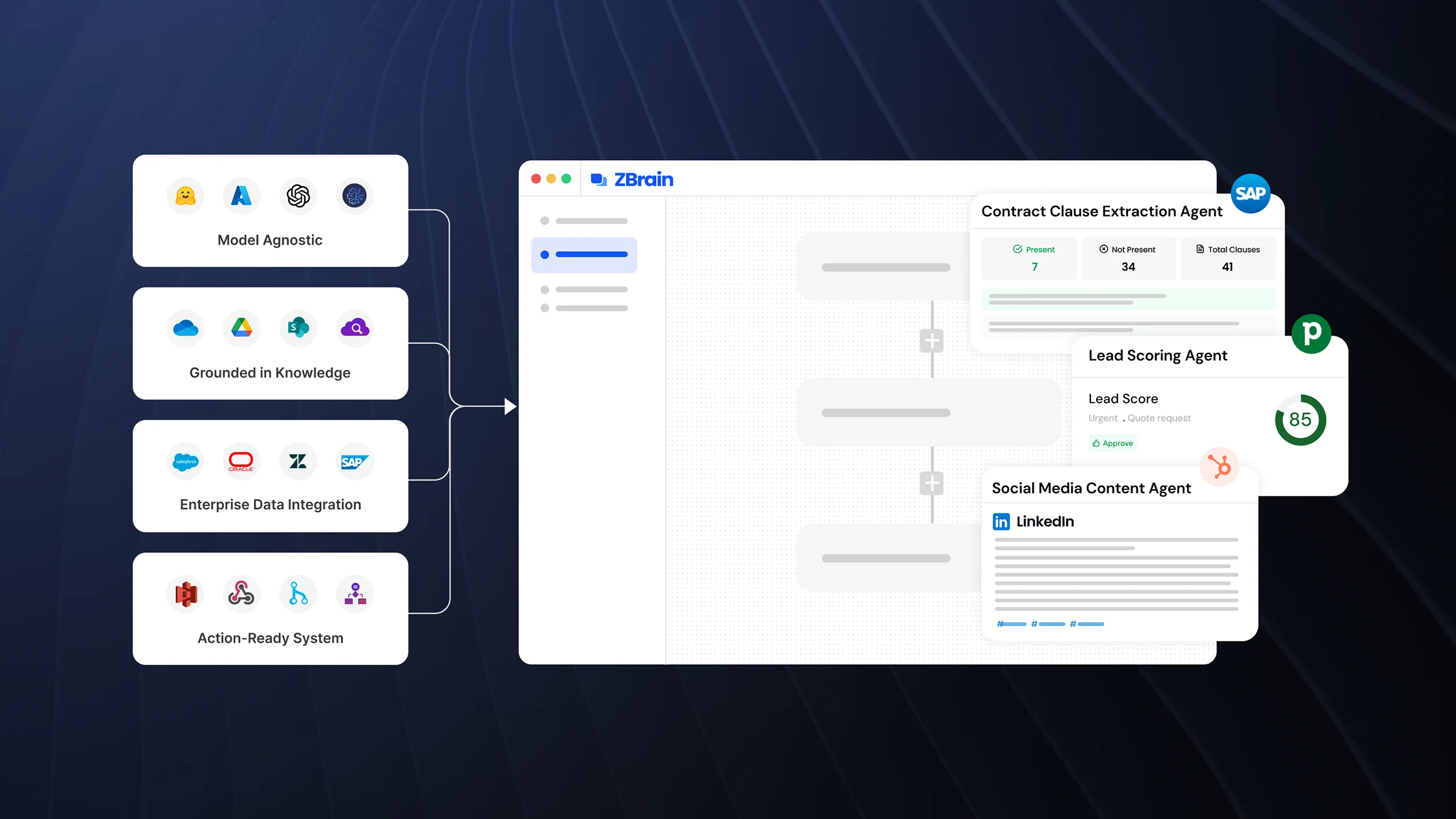The width and height of the screenshot is (1456, 819).
Task: Open the OneDrive cloud icon
Action: coord(185,329)
